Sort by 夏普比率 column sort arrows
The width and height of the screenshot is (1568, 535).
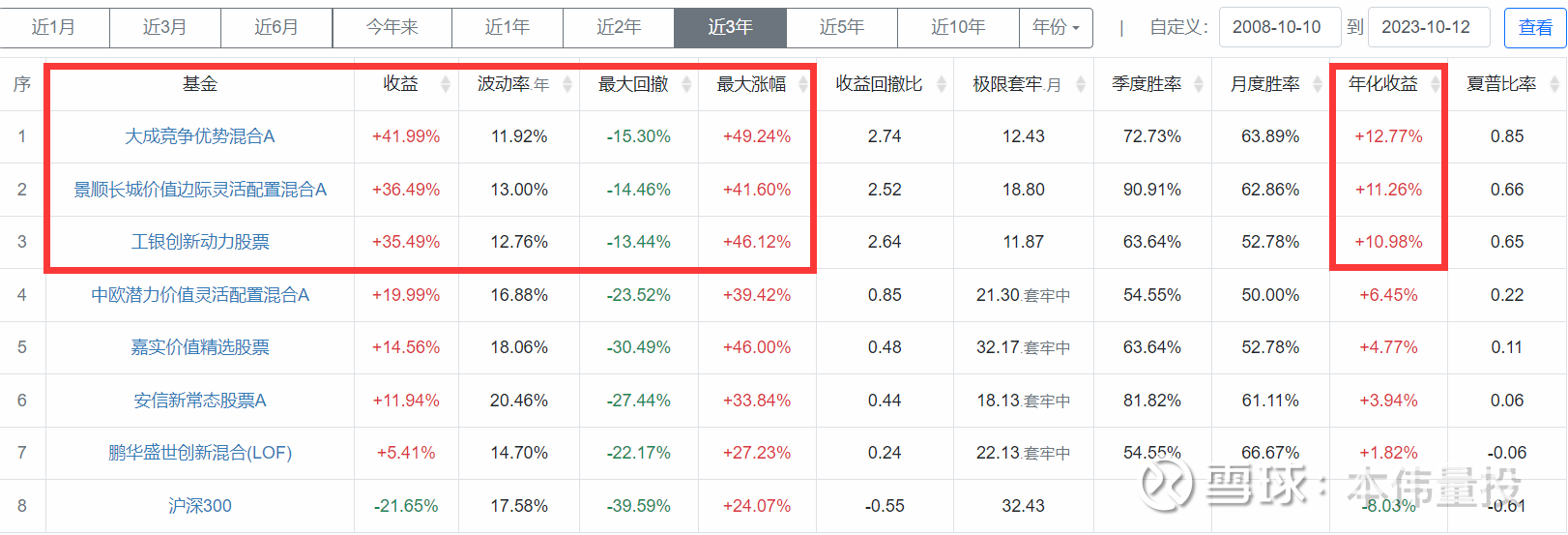(x=1554, y=85)
